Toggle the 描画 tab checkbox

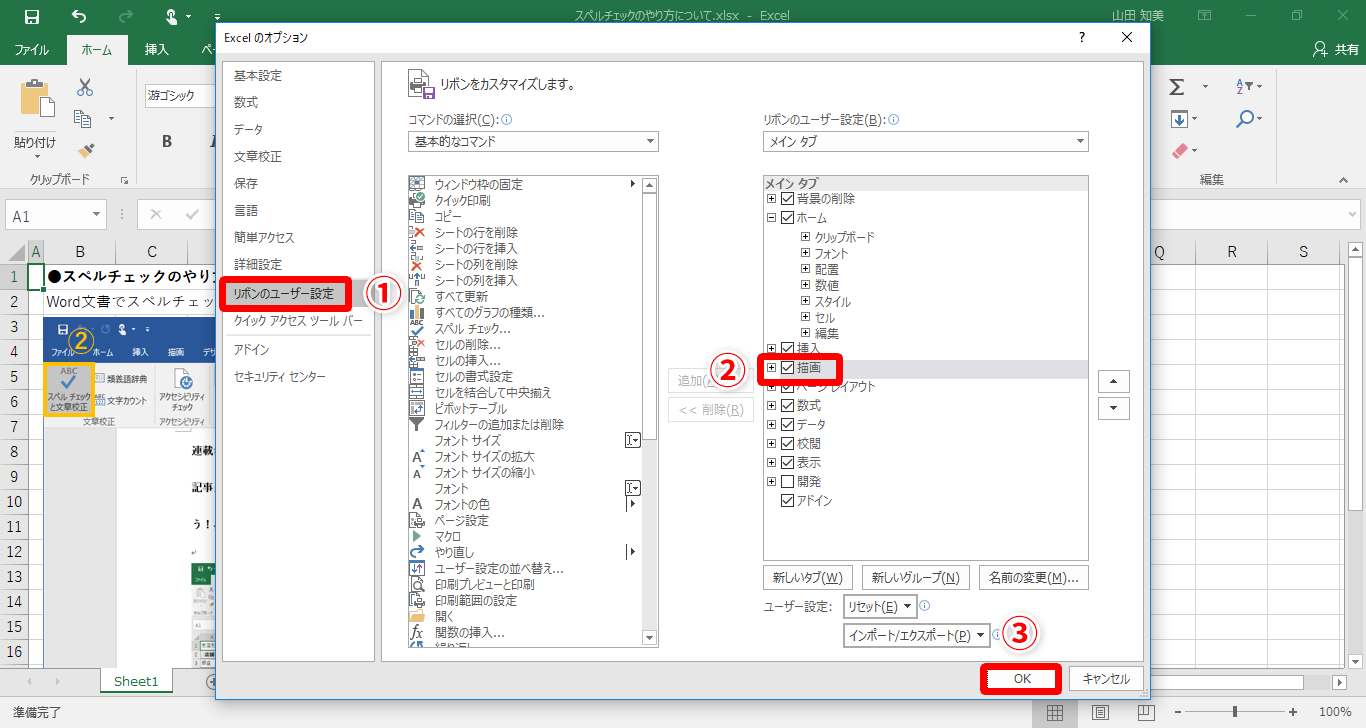tap(787, 369)
